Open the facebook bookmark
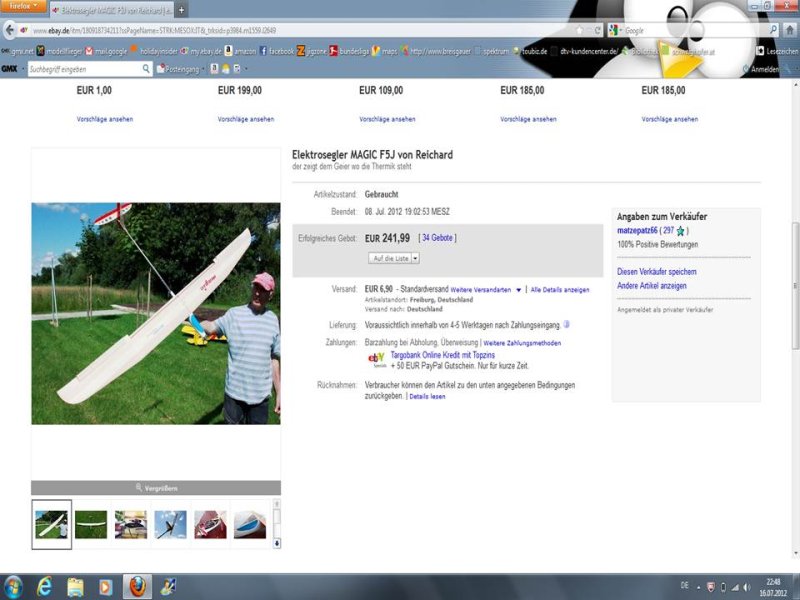The width and height of the screenshot is (800, 600). coord(277,51)
